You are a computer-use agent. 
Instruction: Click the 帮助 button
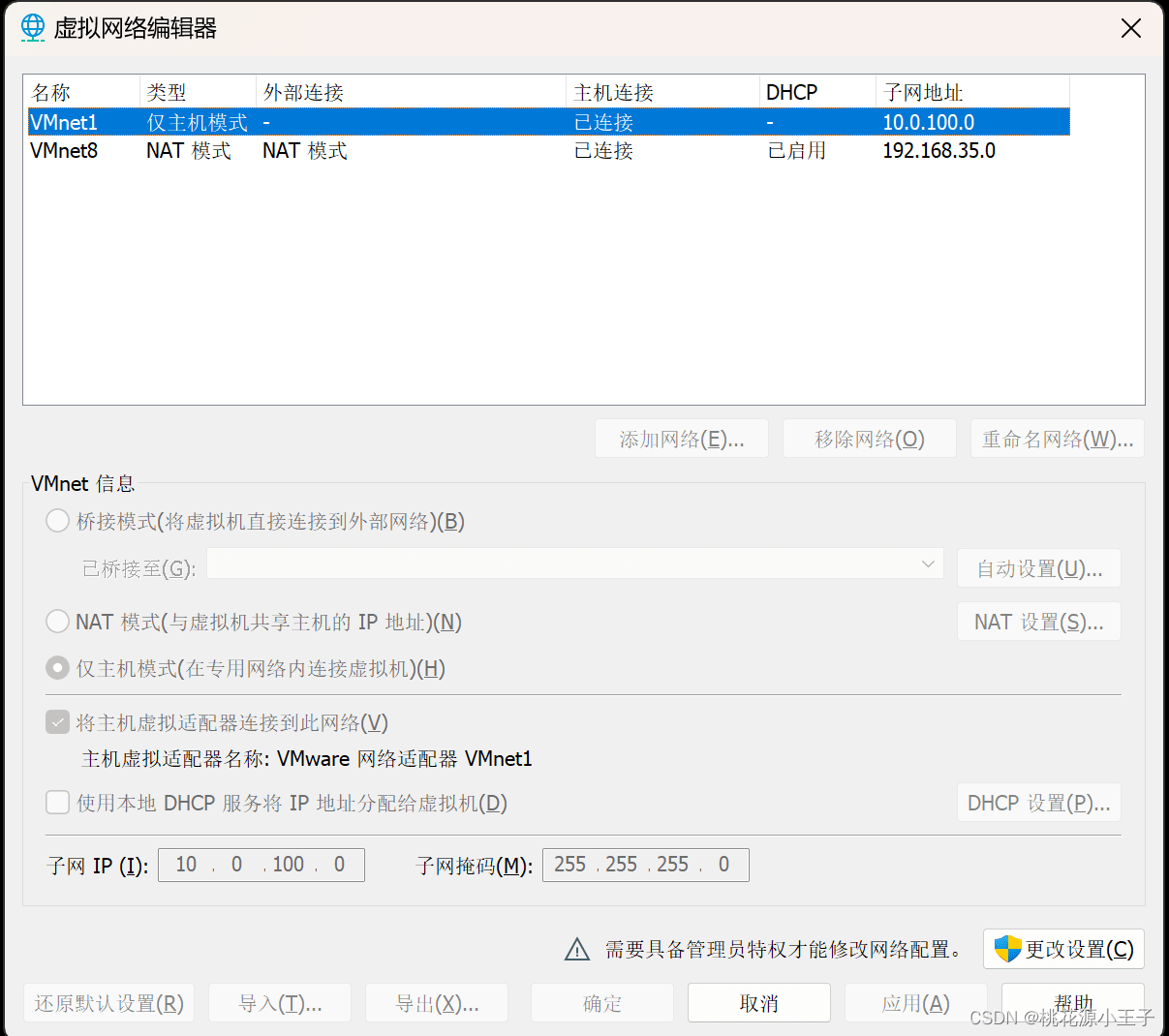tap(1074, 1003)
